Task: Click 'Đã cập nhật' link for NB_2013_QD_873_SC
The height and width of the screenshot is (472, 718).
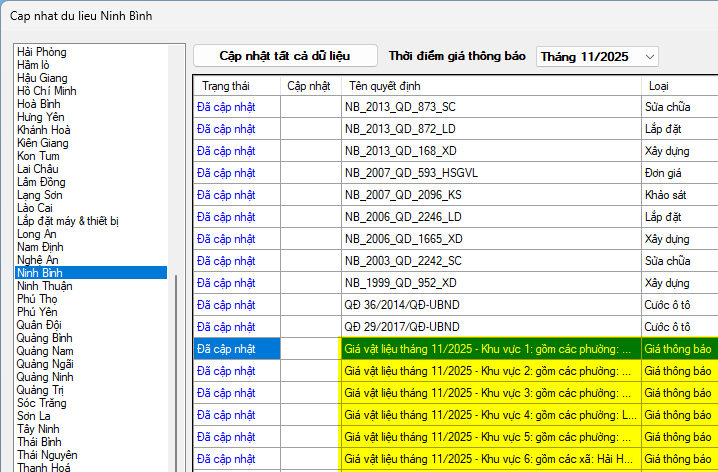Action: 227,106
